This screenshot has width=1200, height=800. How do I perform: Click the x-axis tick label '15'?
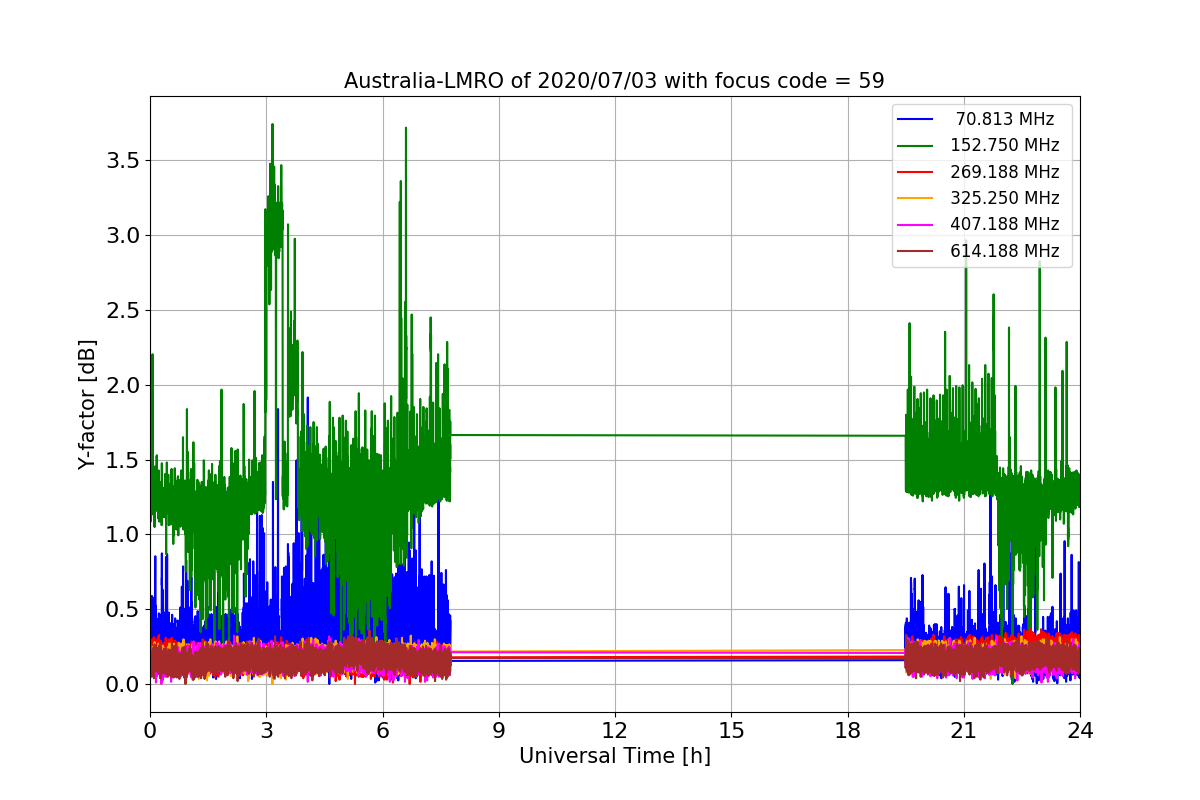click(x=731, y=730)
